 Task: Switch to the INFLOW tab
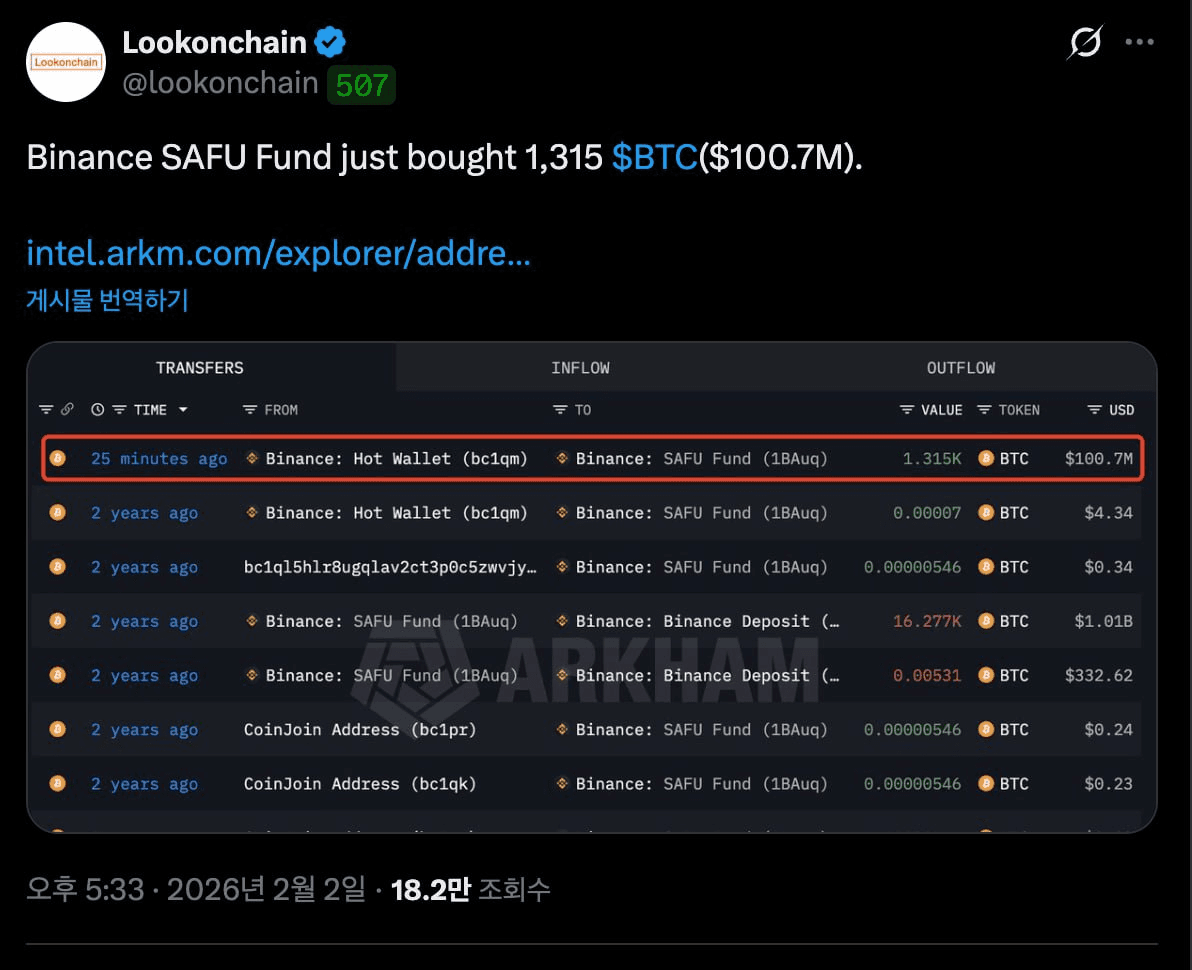click(x=580, y=368)
